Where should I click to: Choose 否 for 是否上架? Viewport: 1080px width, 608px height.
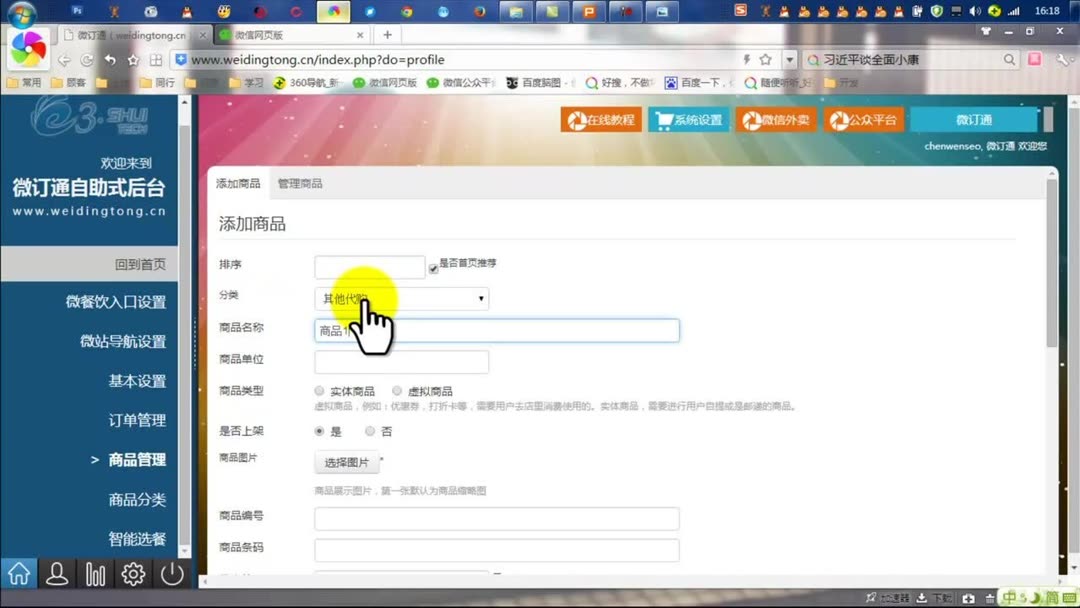pos(370,430)
